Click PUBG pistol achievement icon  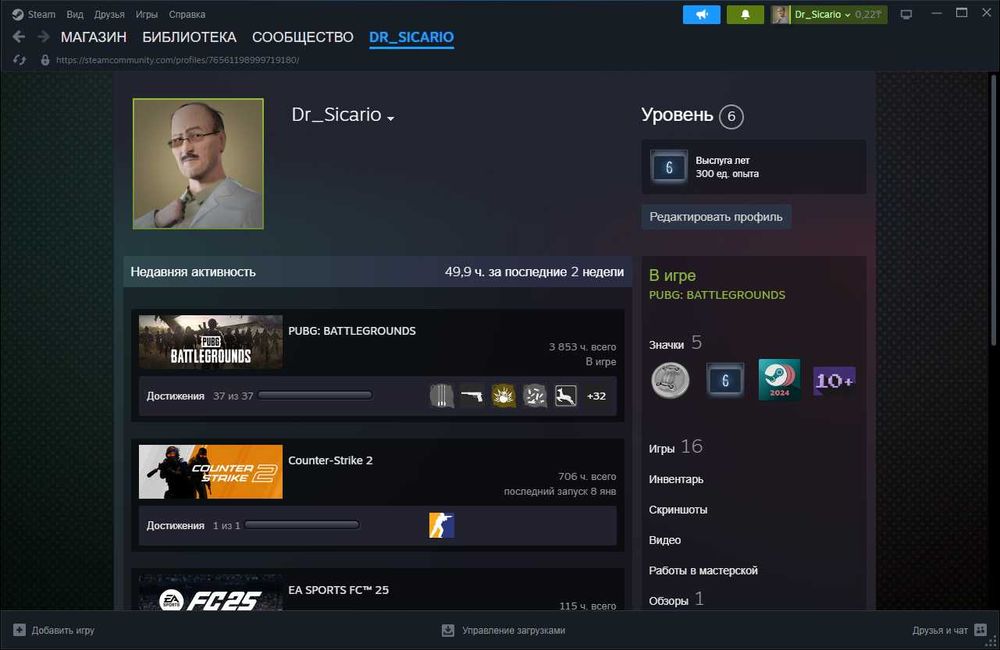coord(472,395)
